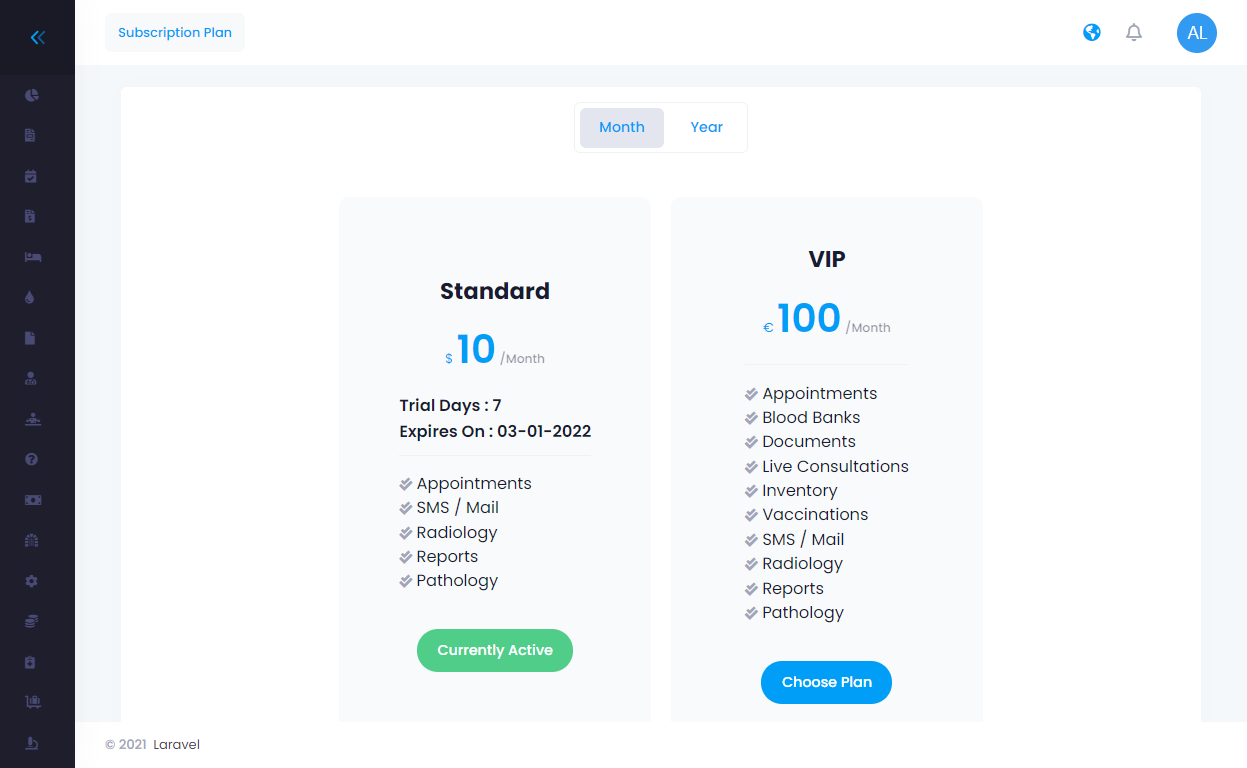Open the microscope pathology sidebar icon
The height and width of the screenshot is (768, 1247).
pyautogui.click(x=32, y=743)
